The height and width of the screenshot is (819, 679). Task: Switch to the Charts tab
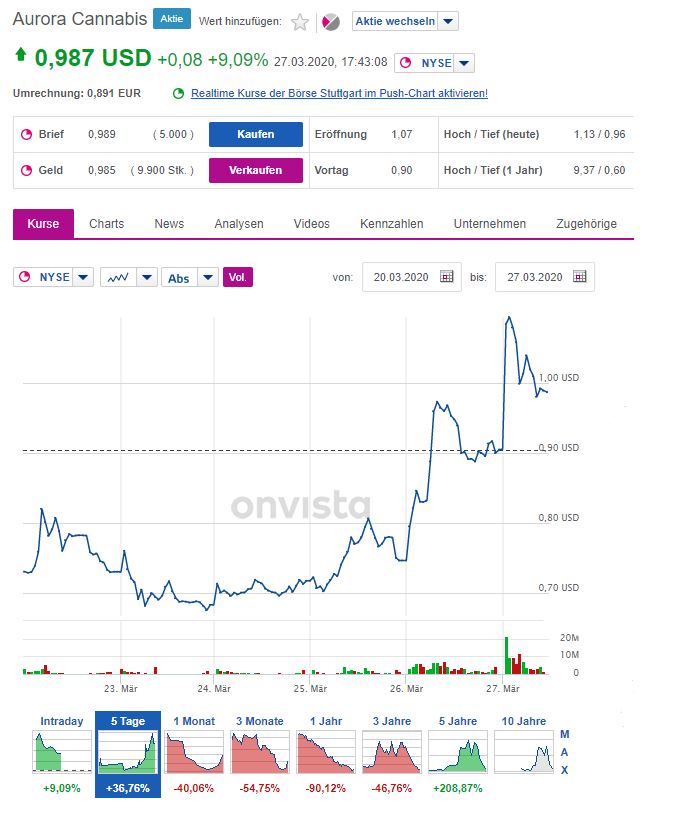pos(106,224)
